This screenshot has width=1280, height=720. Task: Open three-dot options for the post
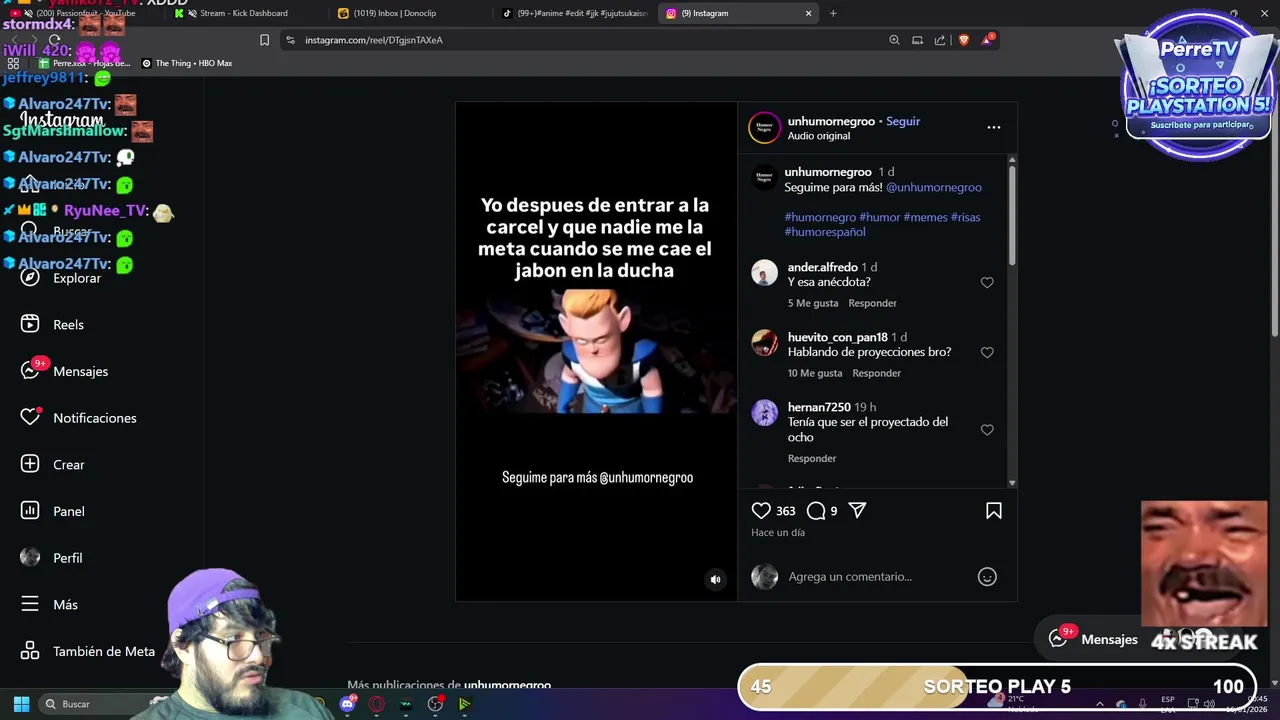[x=993, y=127]
